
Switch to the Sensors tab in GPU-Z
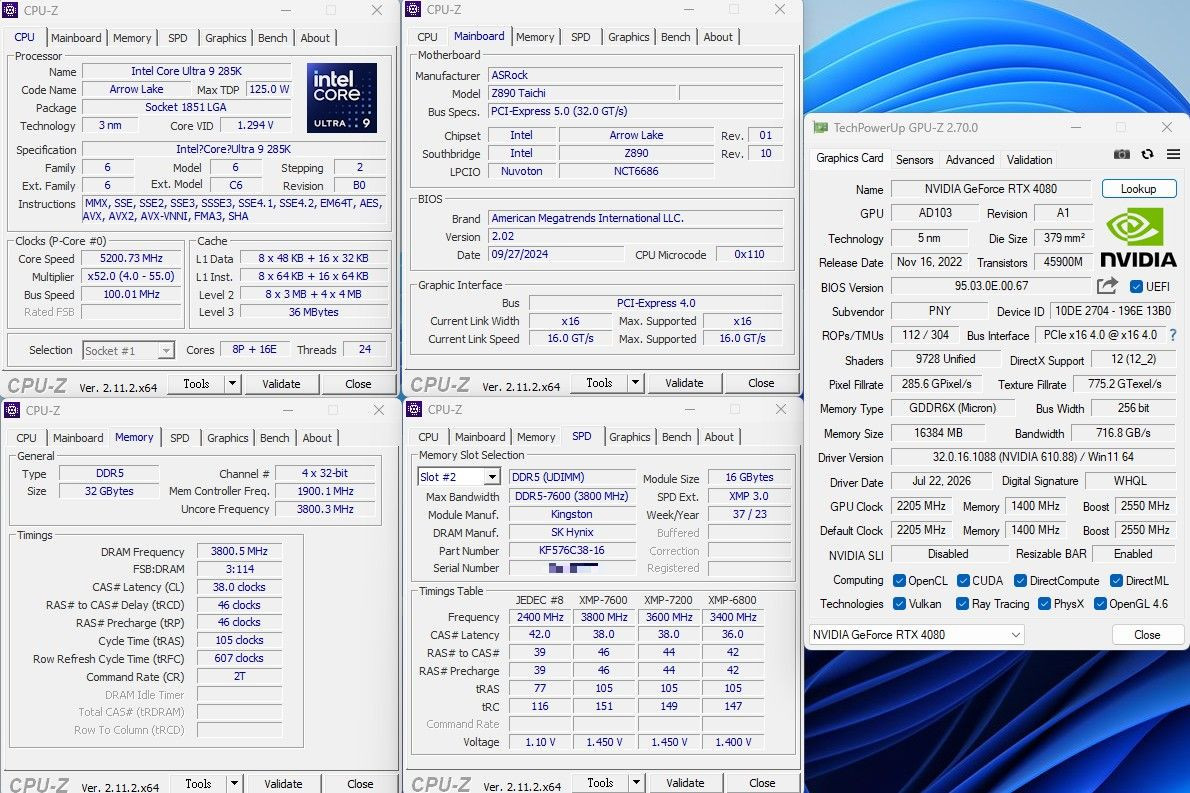point(915,159)
